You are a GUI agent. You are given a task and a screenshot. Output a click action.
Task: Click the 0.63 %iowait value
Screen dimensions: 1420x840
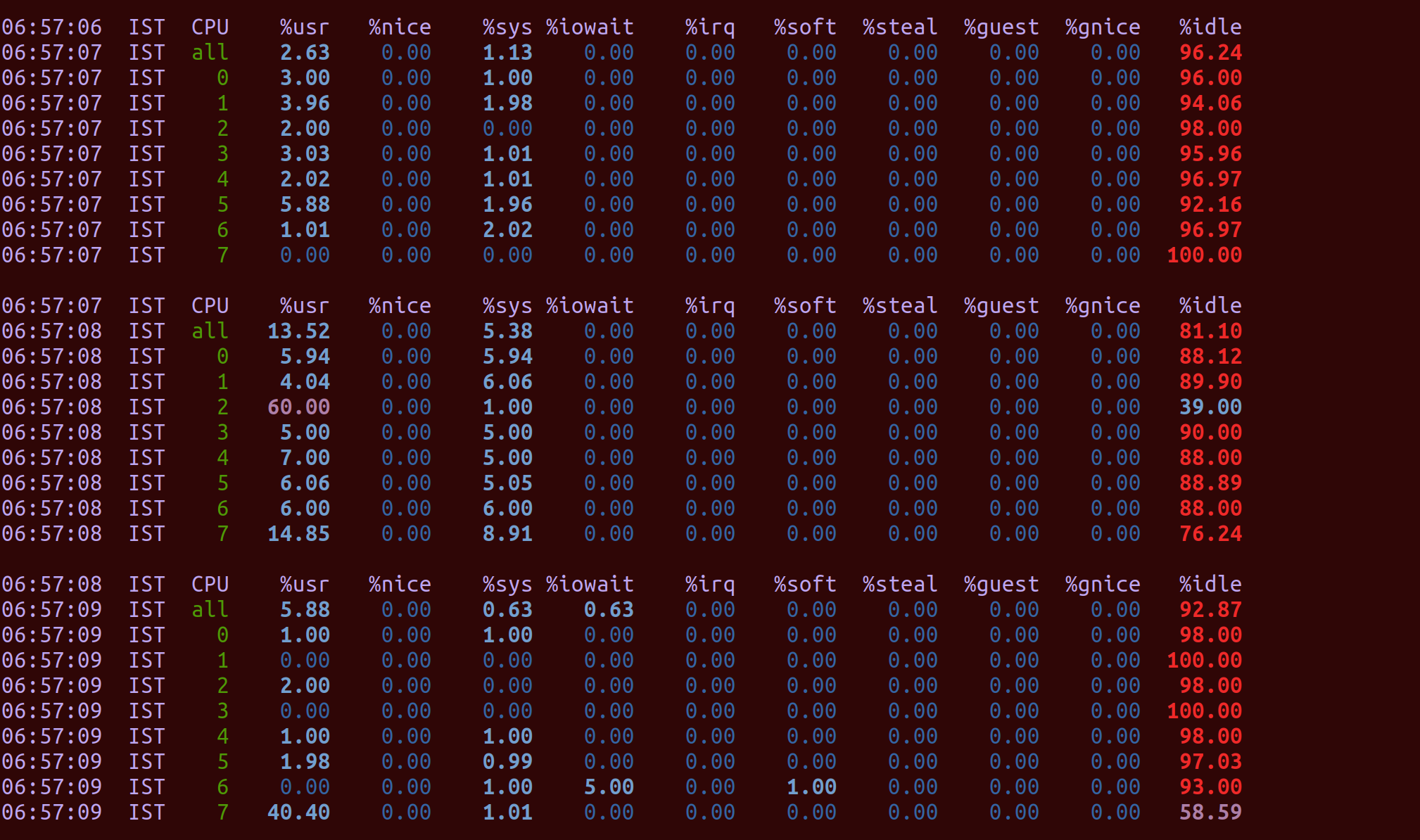(609, 610)
